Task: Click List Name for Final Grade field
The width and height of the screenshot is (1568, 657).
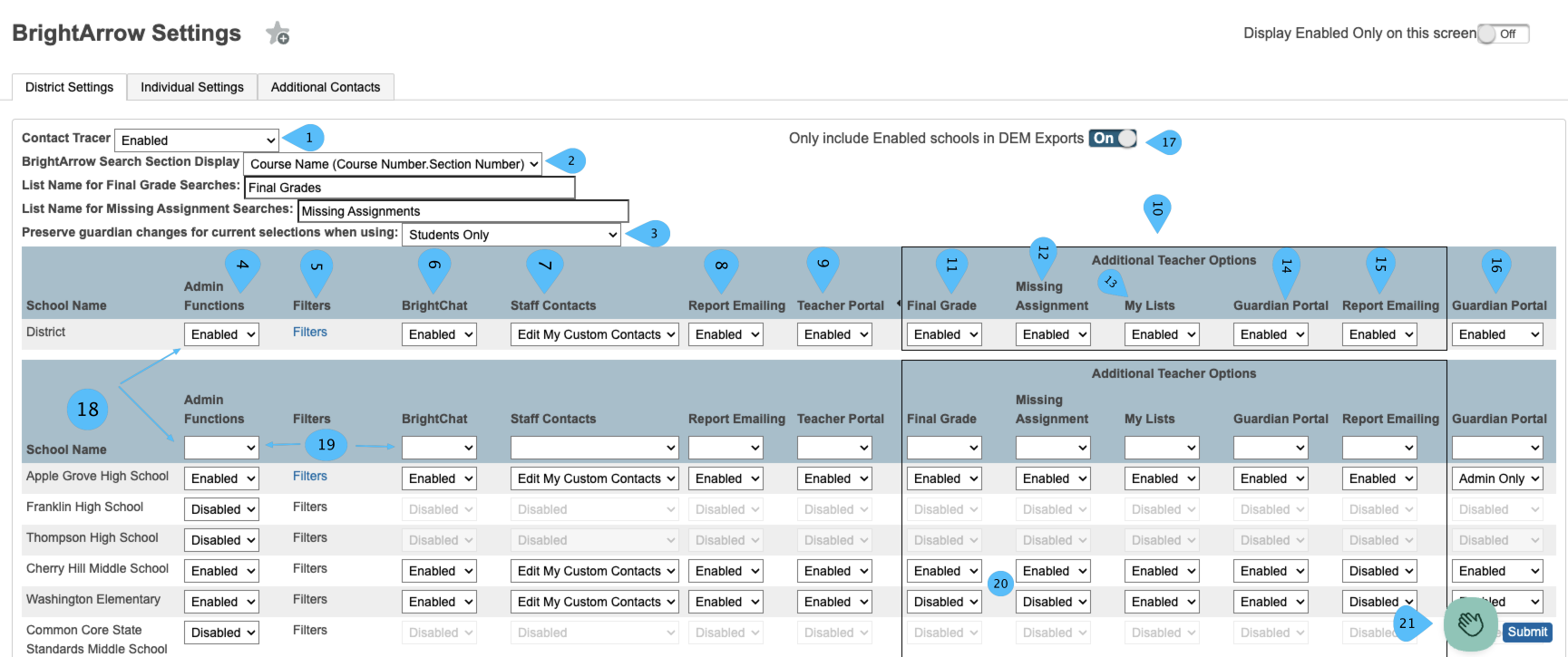Action: (410, 188)
